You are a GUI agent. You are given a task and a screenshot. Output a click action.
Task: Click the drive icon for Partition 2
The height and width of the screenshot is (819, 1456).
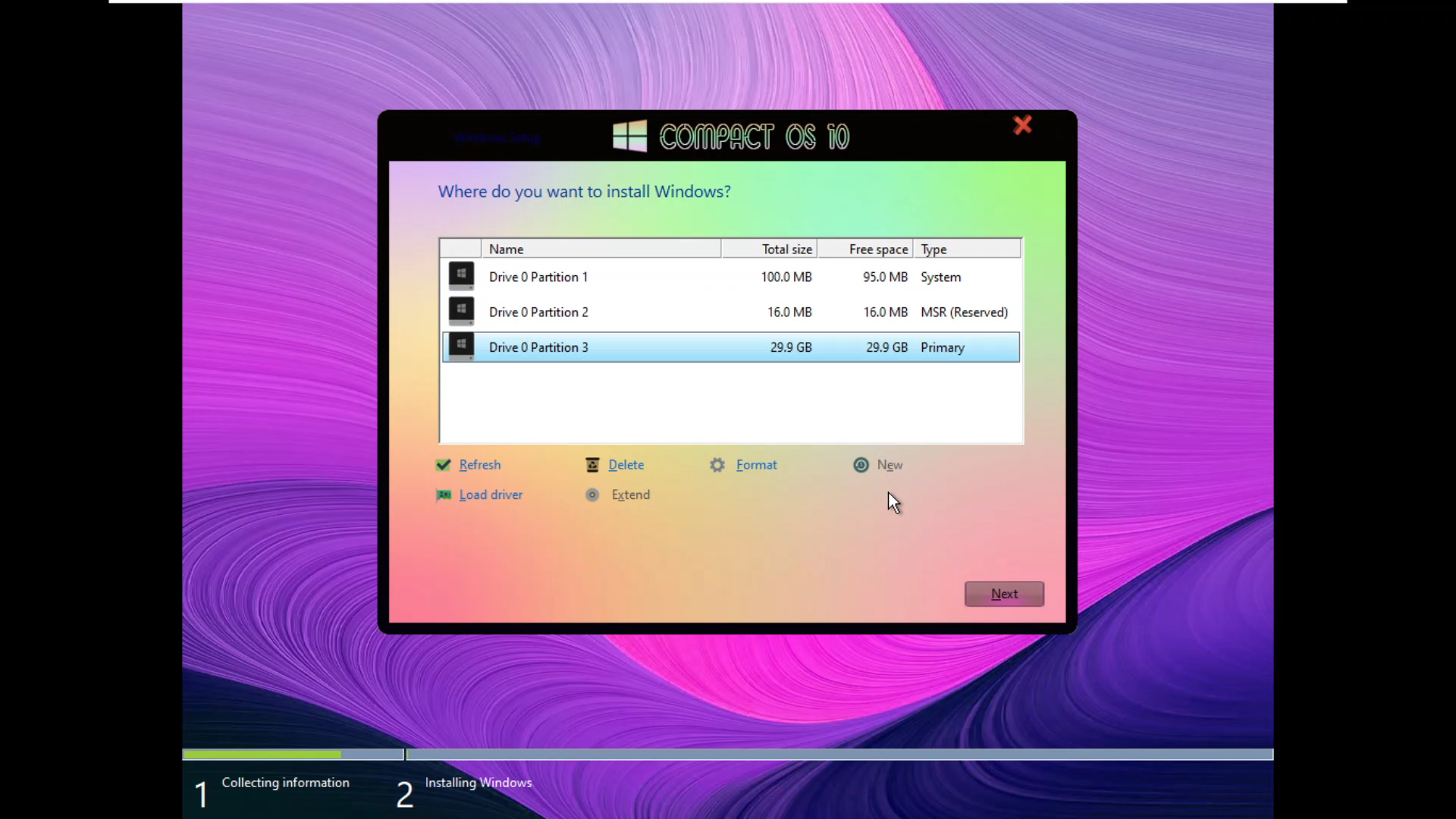click(x=461, y=311)
